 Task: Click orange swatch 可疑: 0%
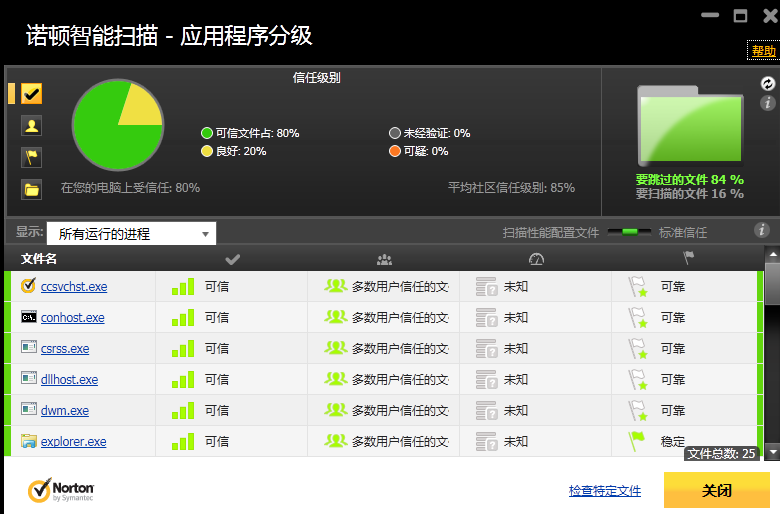pyautogui.click(x=394, y=151)
